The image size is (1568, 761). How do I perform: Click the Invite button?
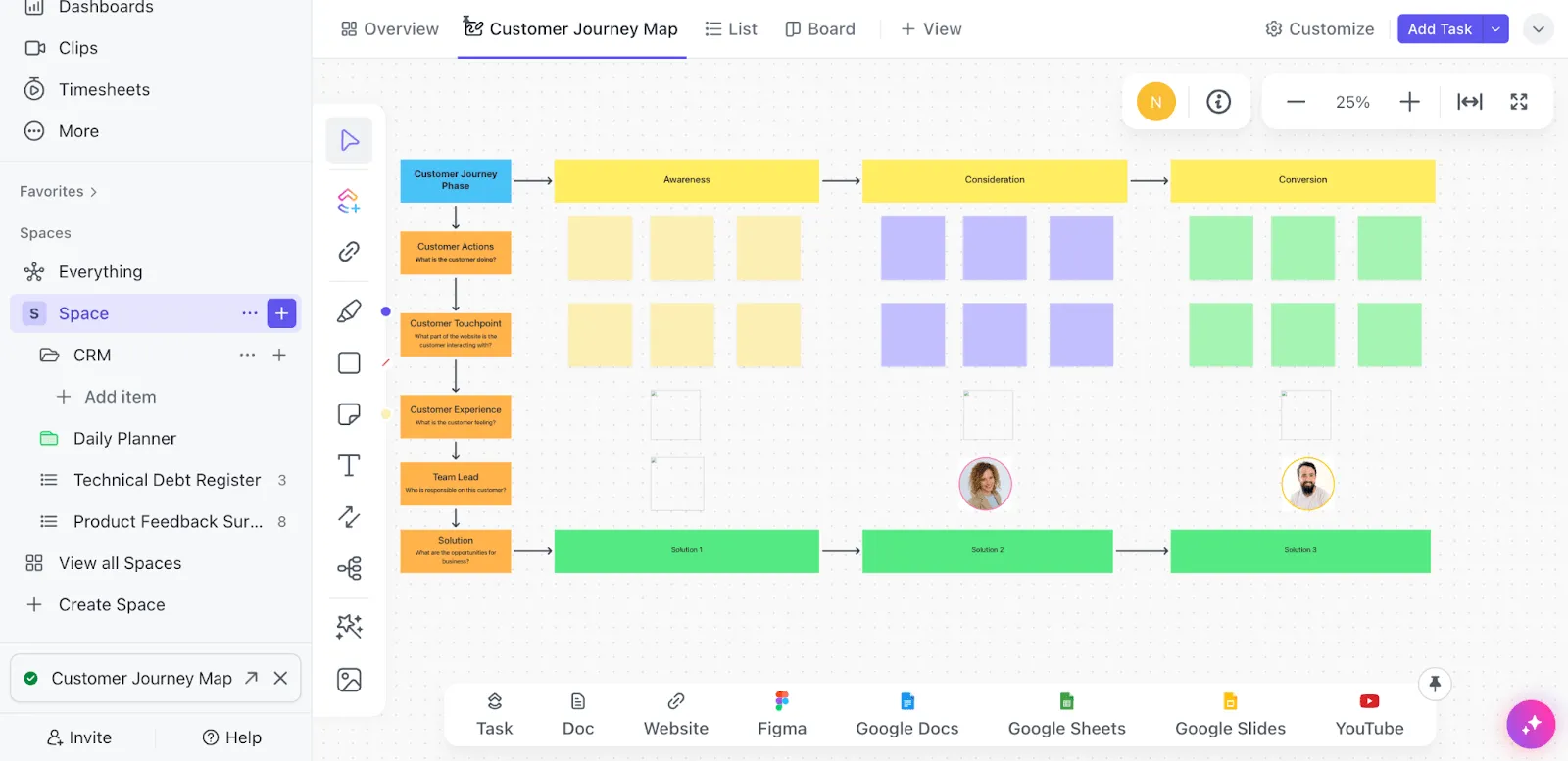click(x=79, y=737)
